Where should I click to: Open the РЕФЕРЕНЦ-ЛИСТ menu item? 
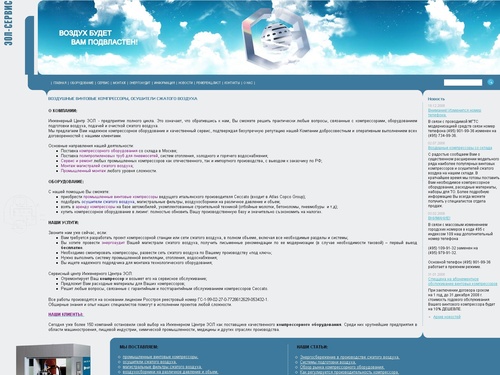pyautogui.click(x=208, y=83)
